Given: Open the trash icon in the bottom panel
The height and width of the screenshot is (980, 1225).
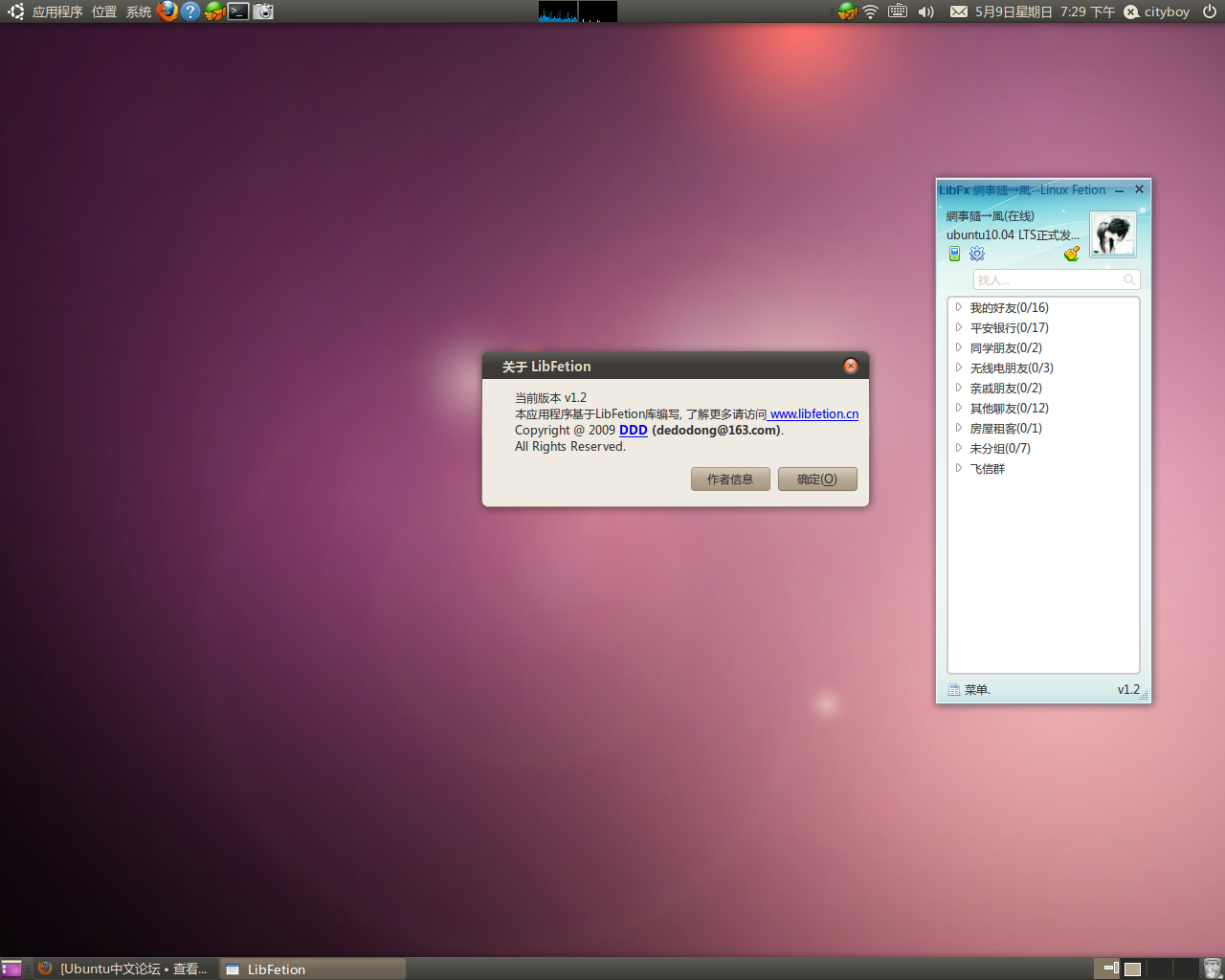Looking at the screenshot, I should click(x=1213, y=969).
